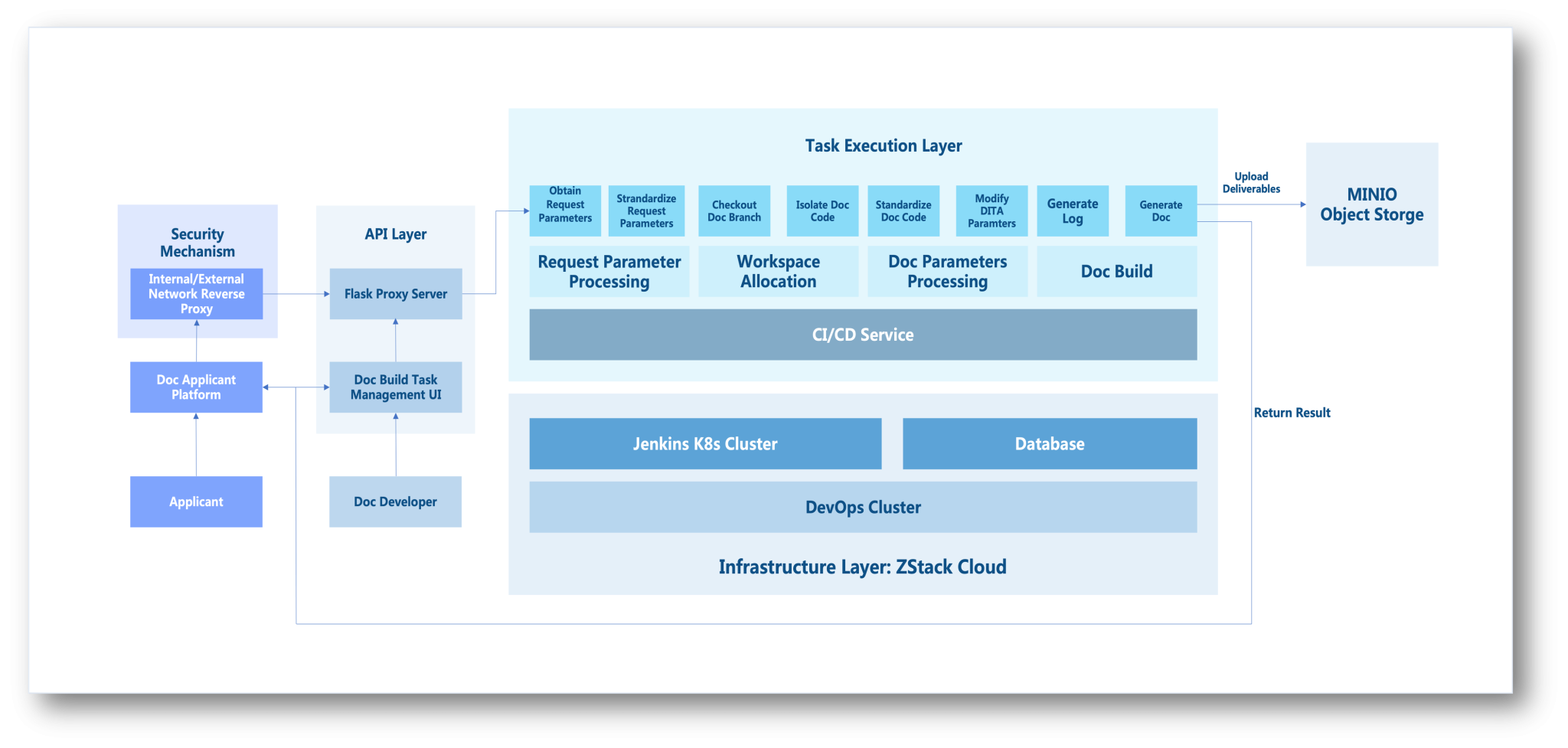The width and height of the screenshot is (1568, 748).
Task: Click the MINIO Object Storge box
Action: click(1371, 204)
